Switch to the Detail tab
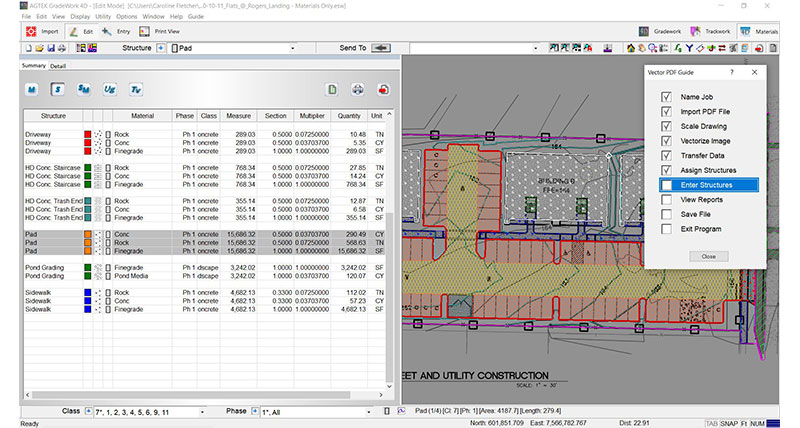Screen dimensions: 800x428 58,66
